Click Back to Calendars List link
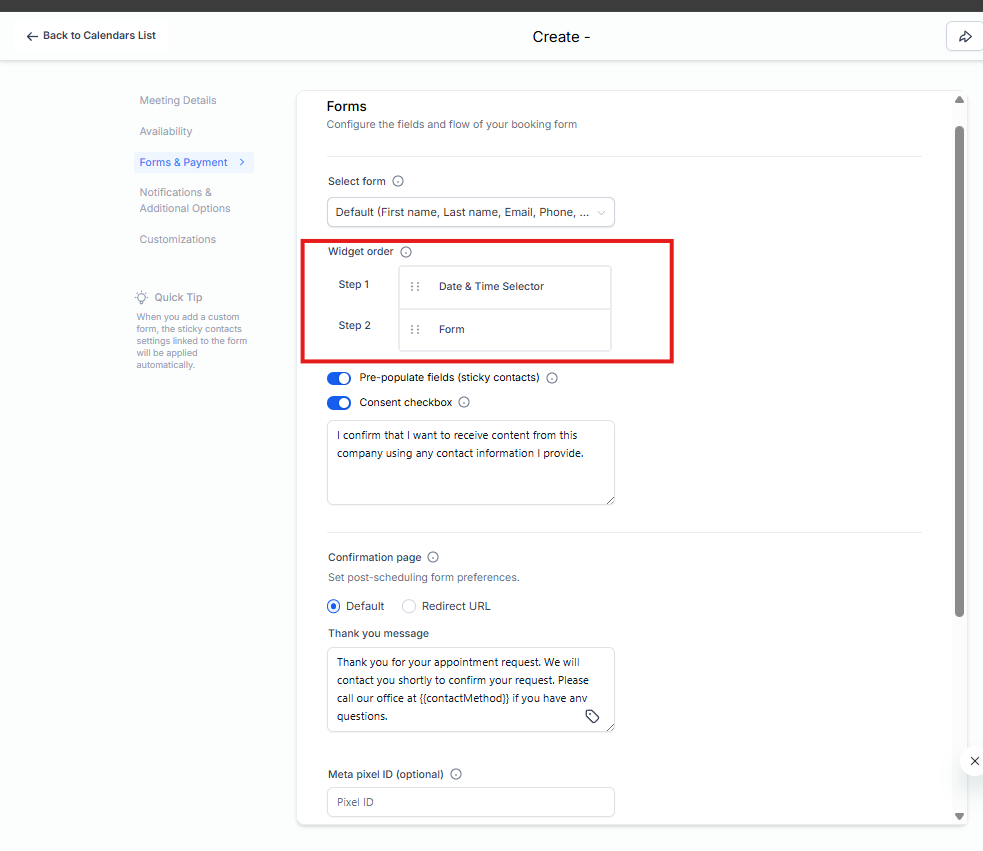 pyautogui.click(x=91, y=36)
